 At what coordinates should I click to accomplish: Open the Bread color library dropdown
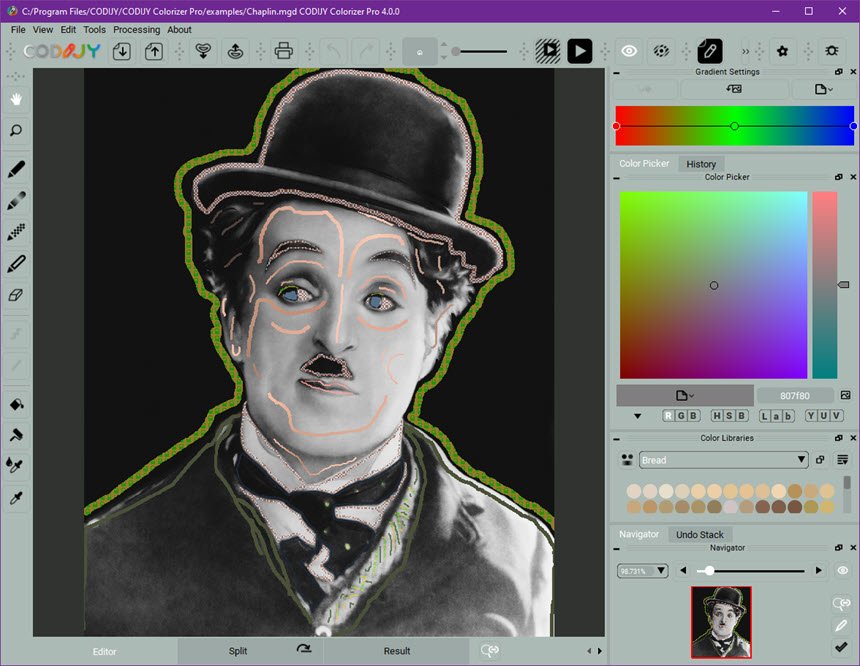point(723,460)
